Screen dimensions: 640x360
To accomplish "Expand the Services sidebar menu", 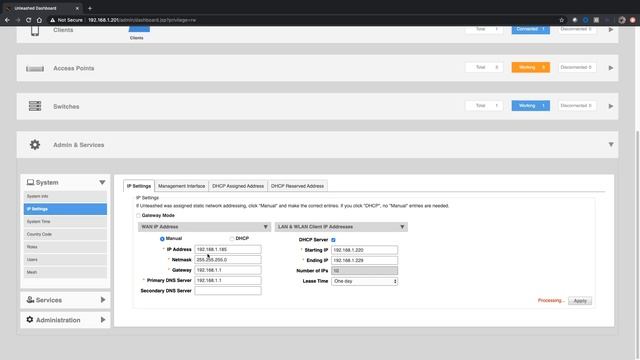I will 103,300.
